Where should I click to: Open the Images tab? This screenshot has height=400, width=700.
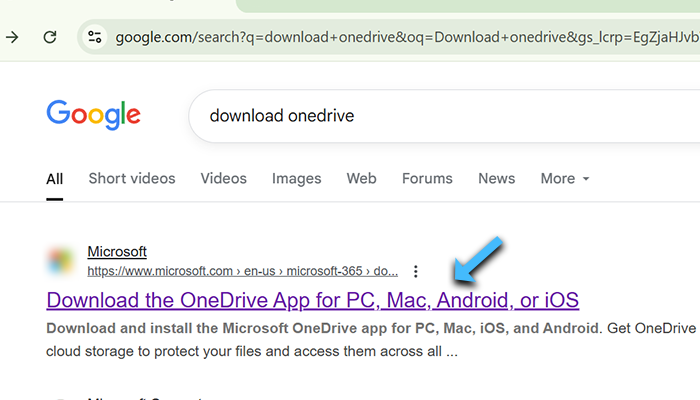coord(296,179)
